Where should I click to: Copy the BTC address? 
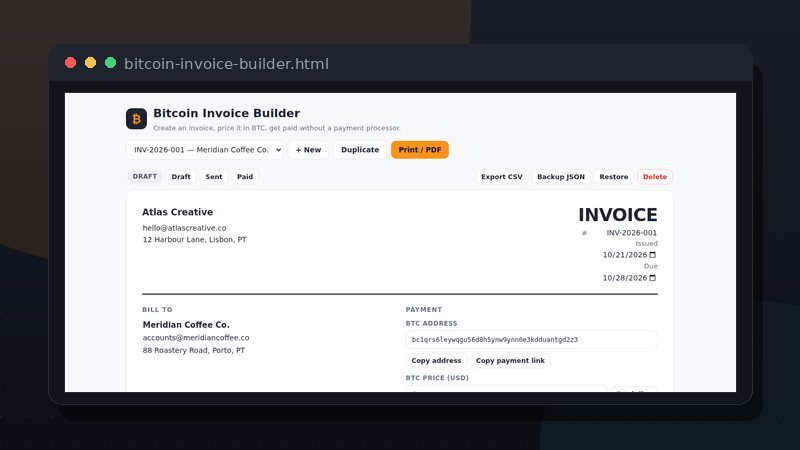436,360
